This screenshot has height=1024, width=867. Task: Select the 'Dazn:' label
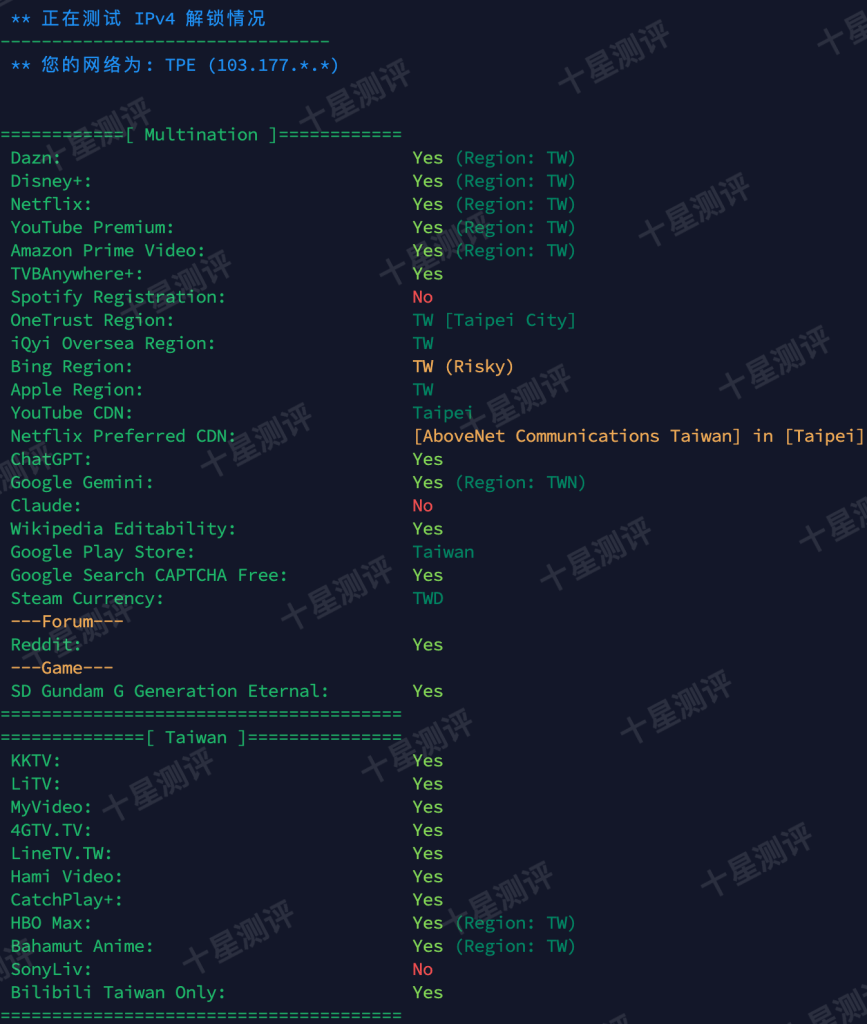36,158
